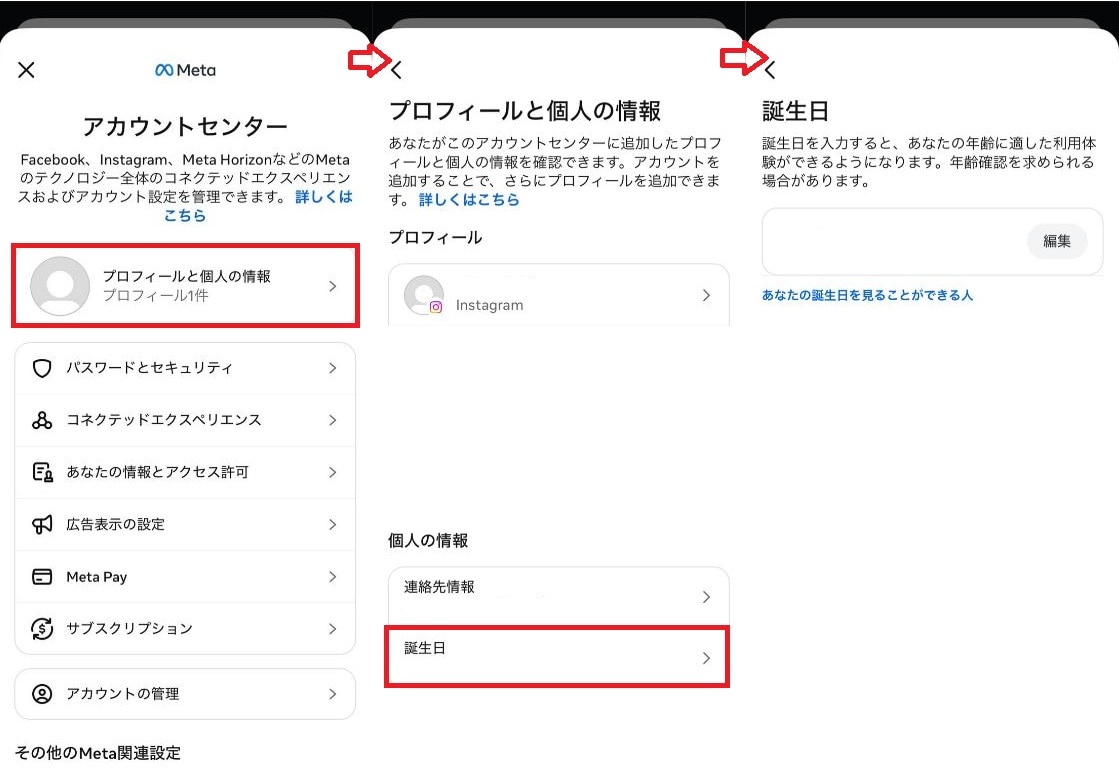Expand chevron beside プロフィール1件 row

click(x=333, y=286)
